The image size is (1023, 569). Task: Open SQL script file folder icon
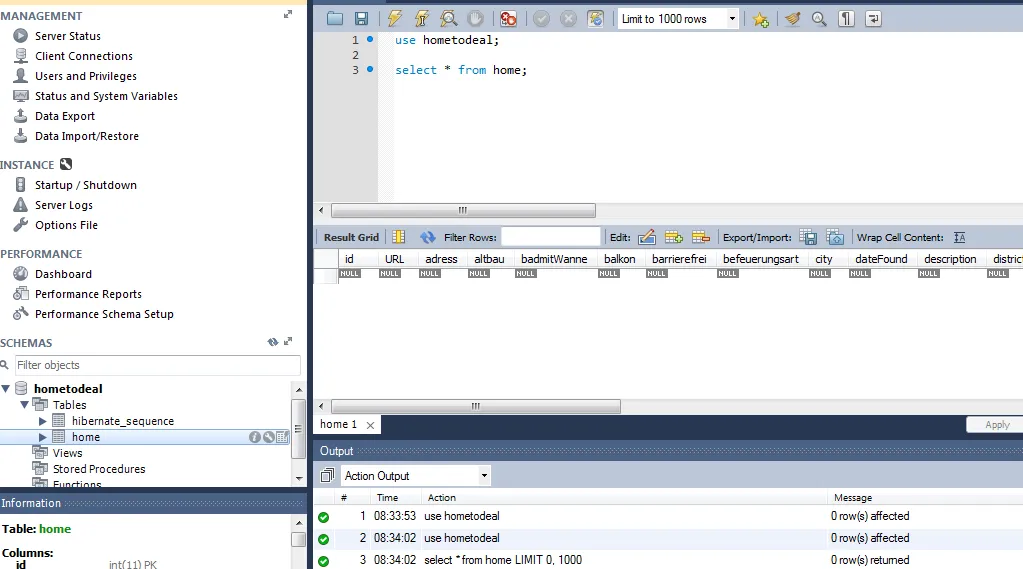[335, 19]
